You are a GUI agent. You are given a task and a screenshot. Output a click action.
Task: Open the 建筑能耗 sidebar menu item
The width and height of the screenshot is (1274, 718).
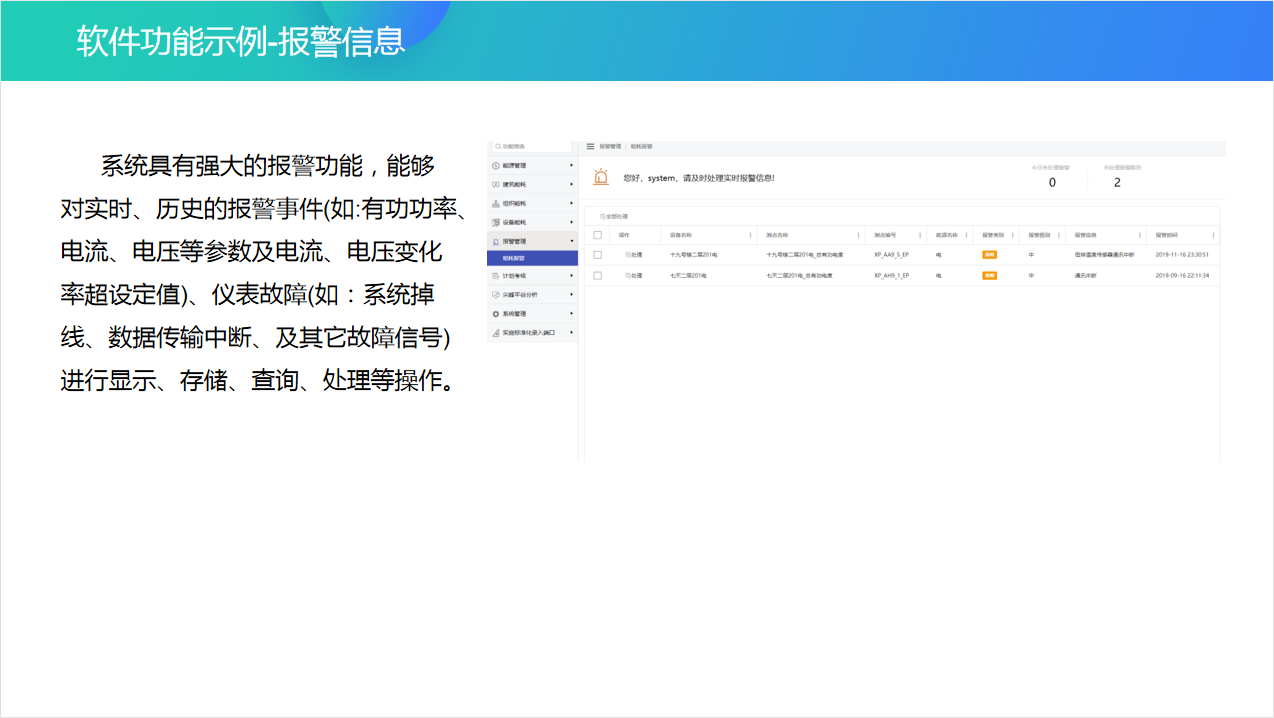[530, 184]
